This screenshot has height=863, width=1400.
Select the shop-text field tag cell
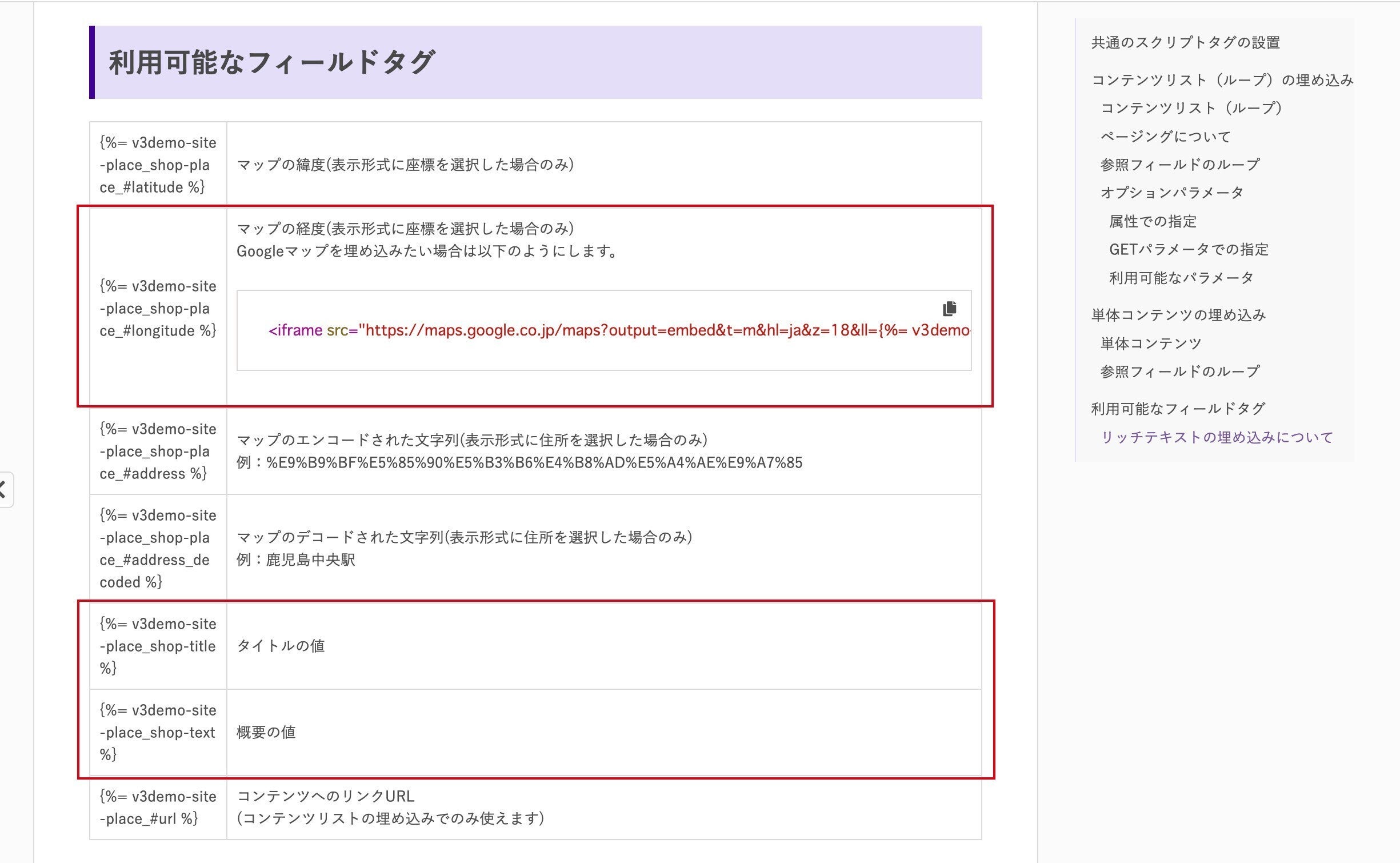(158, 732)
